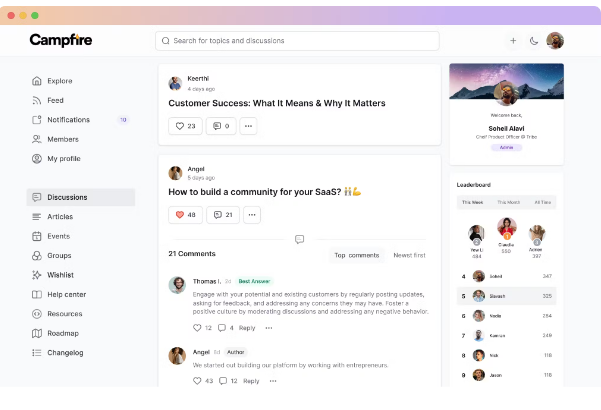601x410 pixels.
Task: Open 'How to build a community' post title
Action: pos(264,192)
